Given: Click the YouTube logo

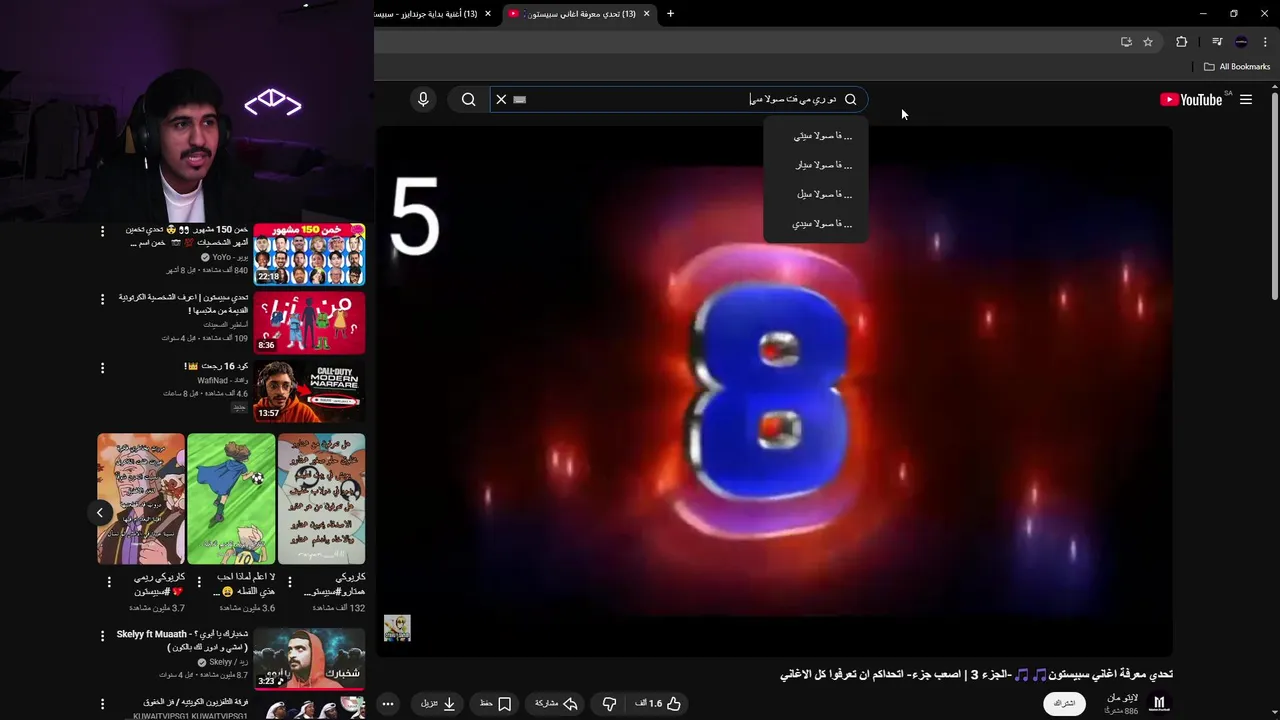Looking at the screenshot, I should (x=1191, y=99).
